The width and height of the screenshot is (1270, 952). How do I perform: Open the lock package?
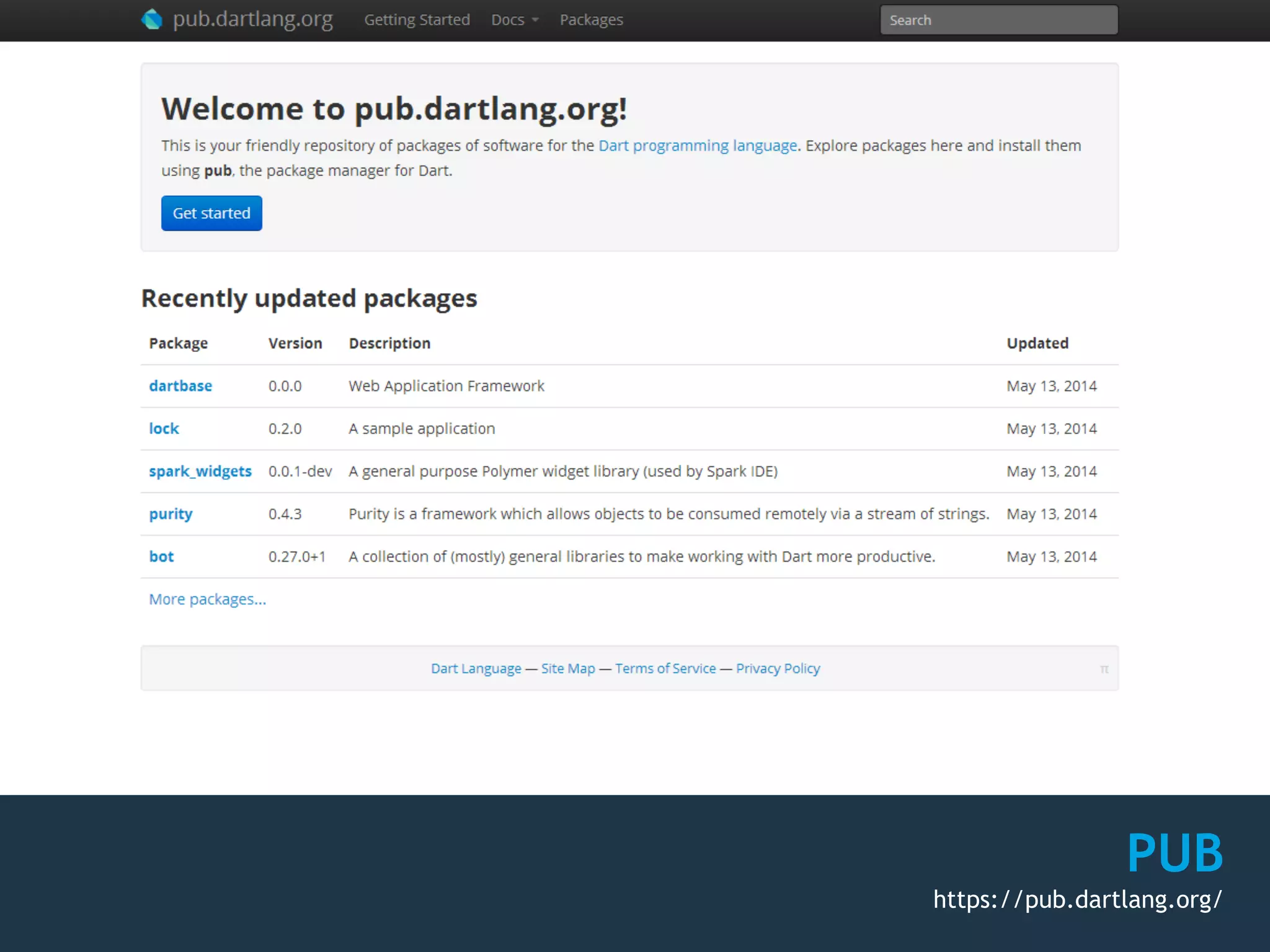coord(164,429)
